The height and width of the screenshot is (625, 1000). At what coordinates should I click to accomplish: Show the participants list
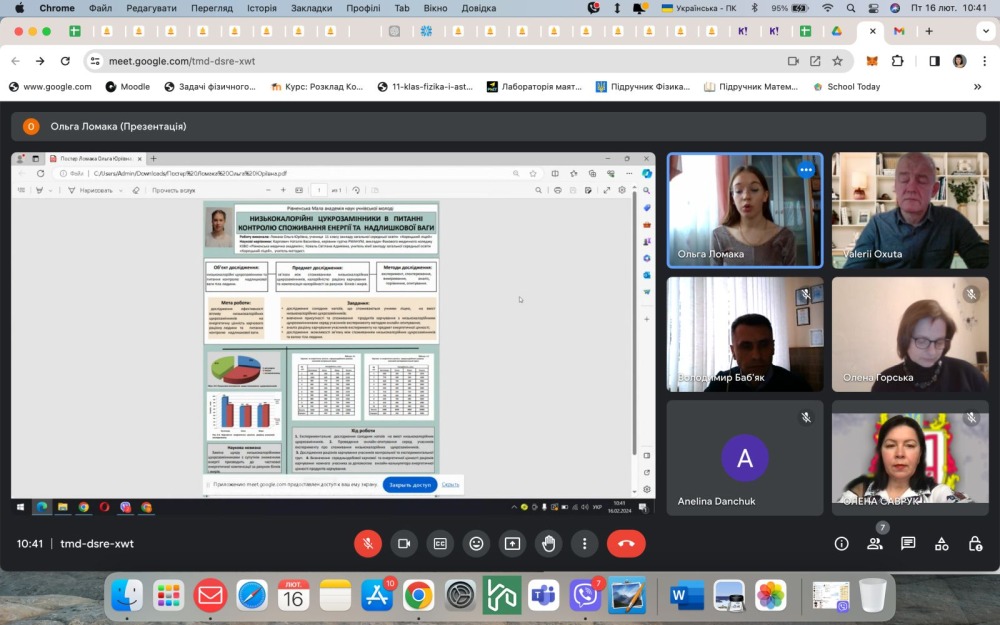[x=875, y=543]
